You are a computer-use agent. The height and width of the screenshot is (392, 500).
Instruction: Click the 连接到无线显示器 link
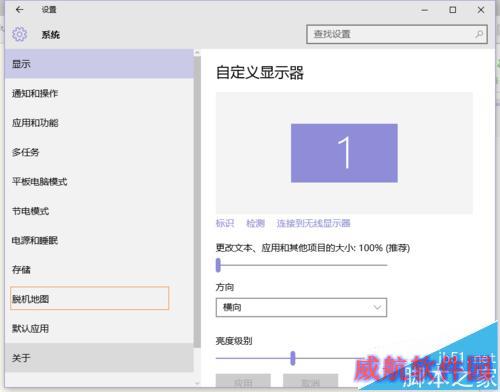click(x=313, y=223)
